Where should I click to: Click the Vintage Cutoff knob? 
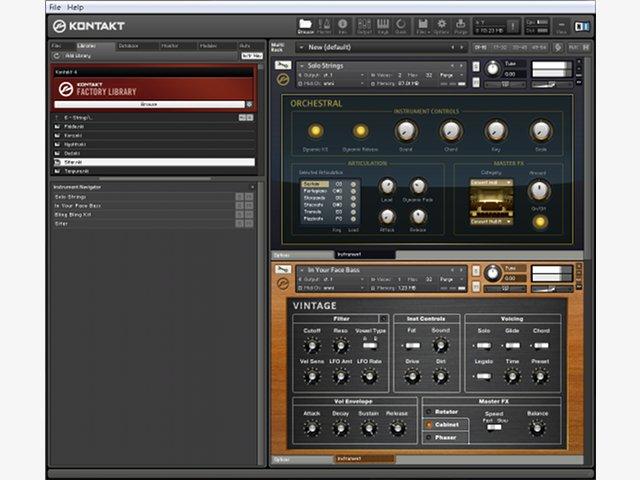[312, 346]
